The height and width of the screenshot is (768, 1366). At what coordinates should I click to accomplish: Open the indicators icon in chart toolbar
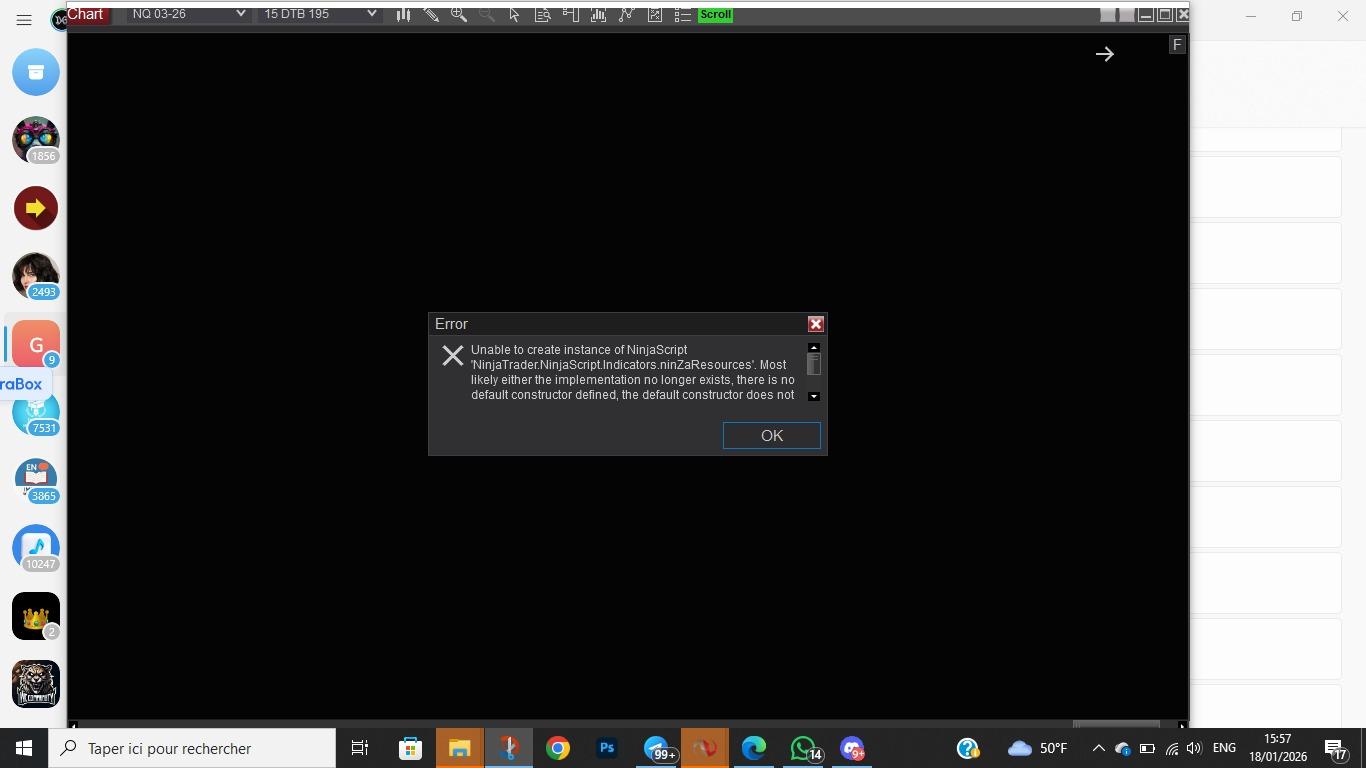tap(598, 15)
